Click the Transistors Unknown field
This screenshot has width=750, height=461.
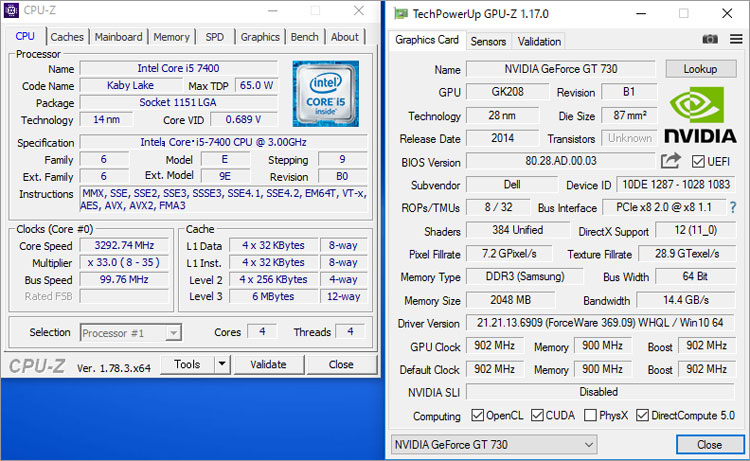[x=629, y=138]
